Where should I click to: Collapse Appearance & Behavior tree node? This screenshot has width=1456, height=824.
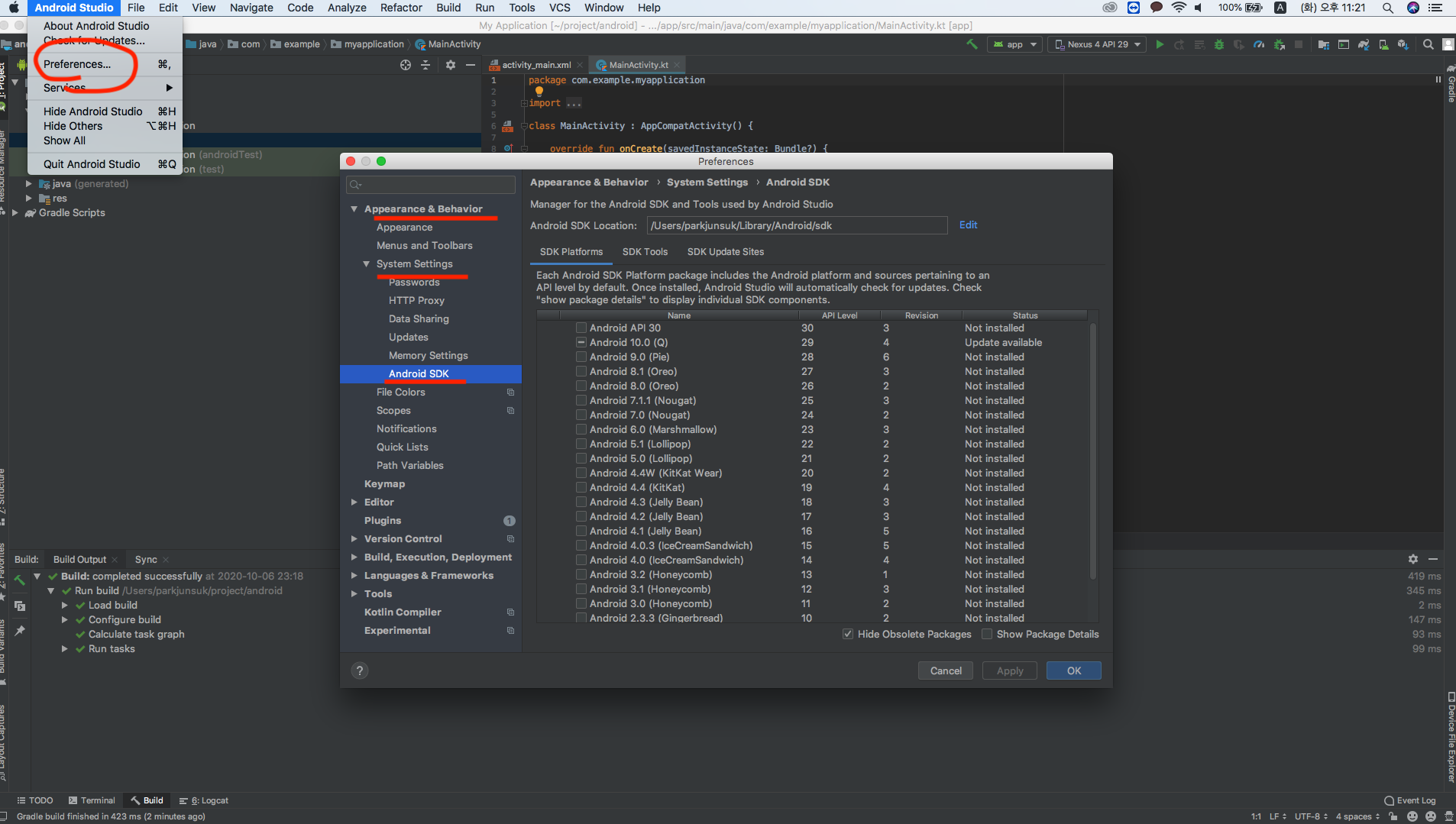pos(354,208)
